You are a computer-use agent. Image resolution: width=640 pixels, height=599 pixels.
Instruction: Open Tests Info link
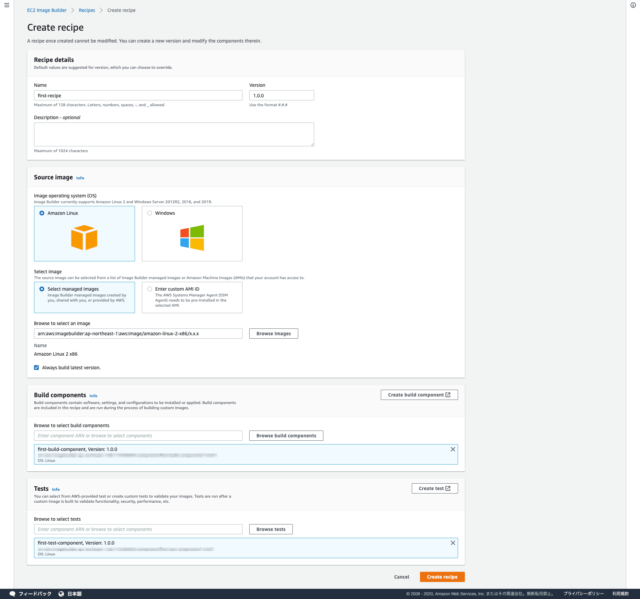(x=56, y=489)
